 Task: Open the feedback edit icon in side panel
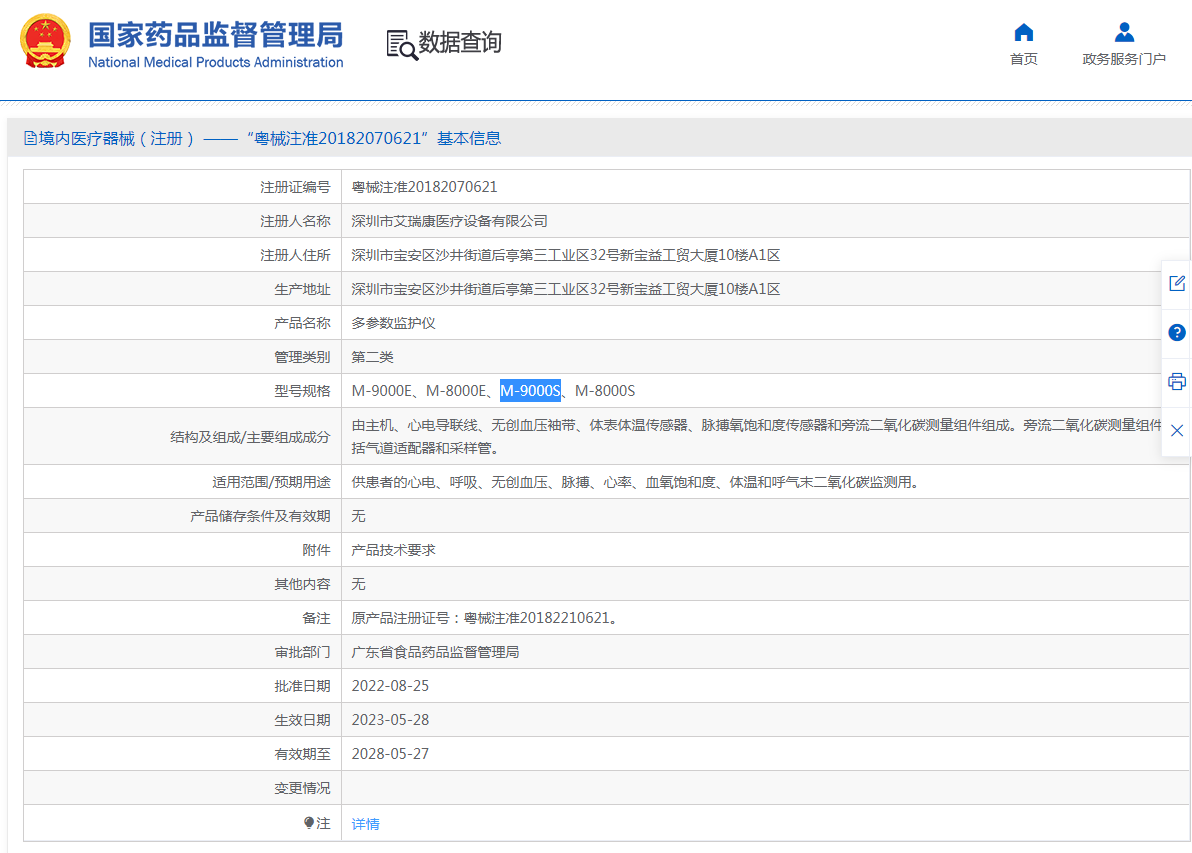coord(1177,283)
